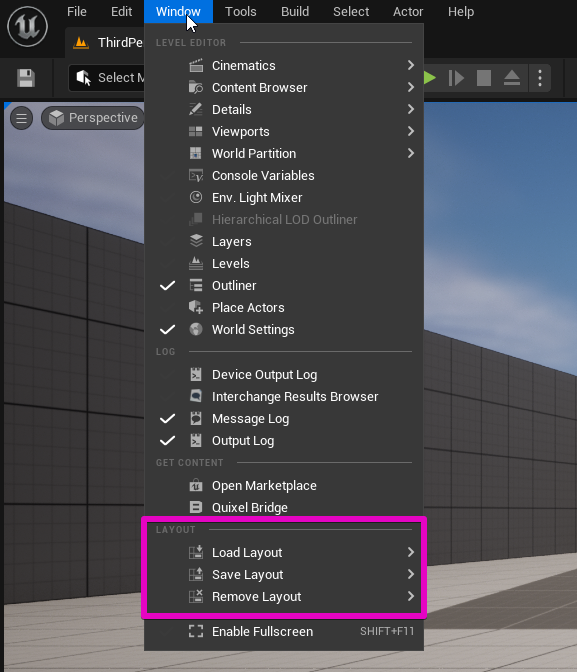Open the Help menu
The image size is (577, 672).
(461, 12)
